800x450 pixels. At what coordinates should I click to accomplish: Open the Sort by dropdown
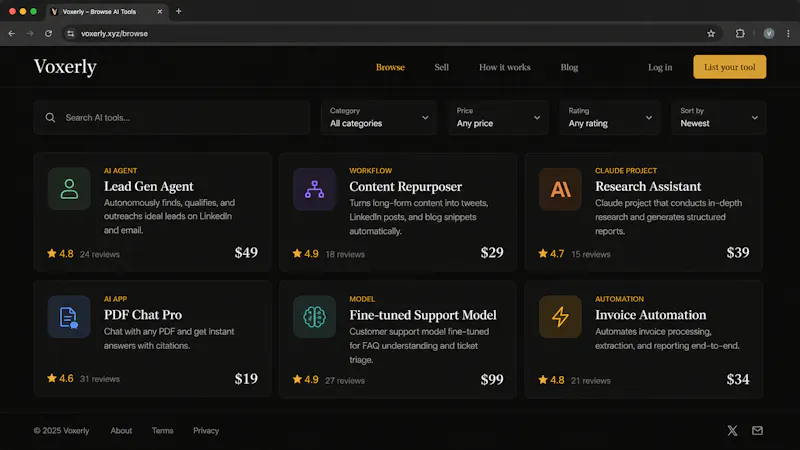[718, 117]
